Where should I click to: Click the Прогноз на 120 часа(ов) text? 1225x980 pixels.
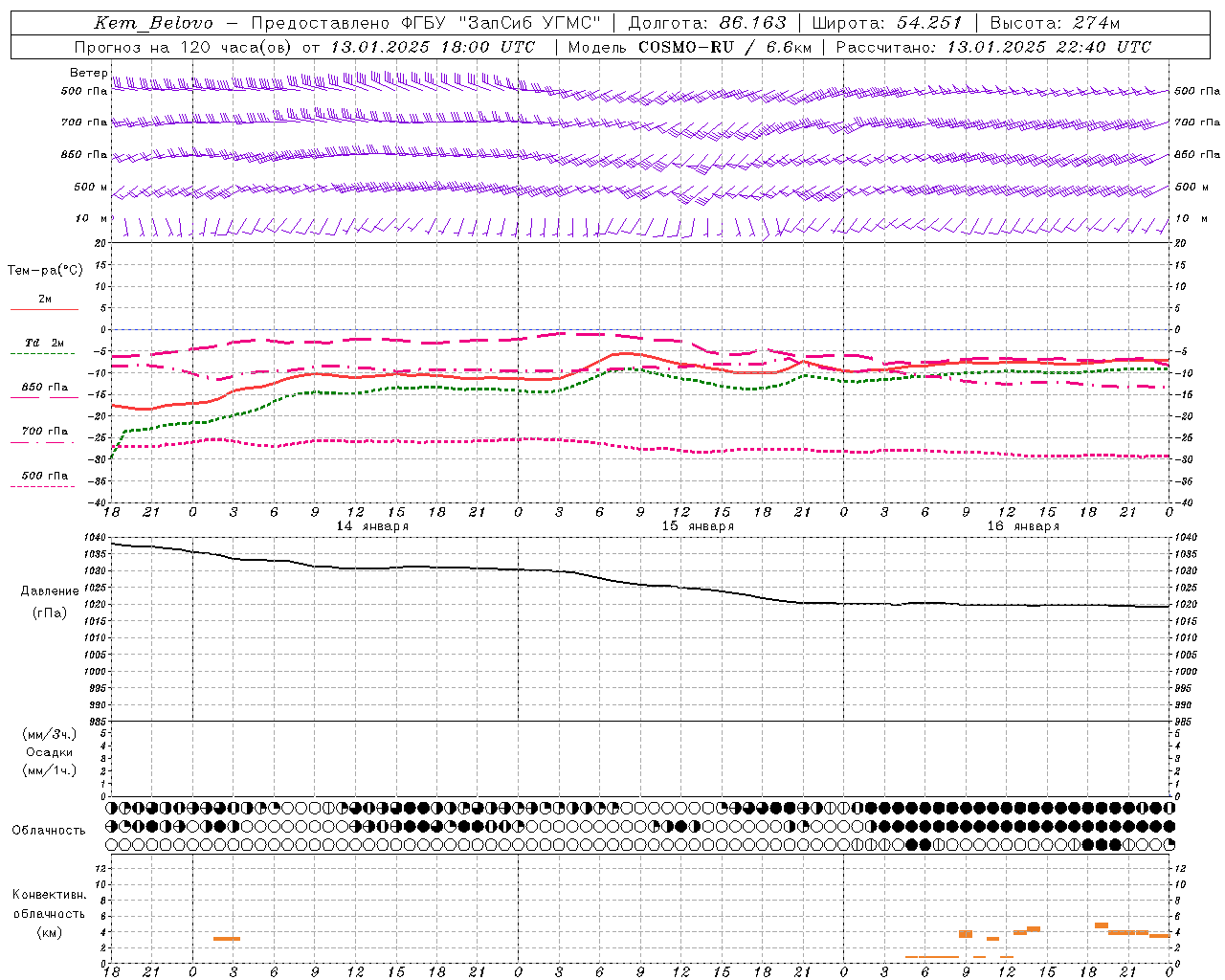coord(182,47)
